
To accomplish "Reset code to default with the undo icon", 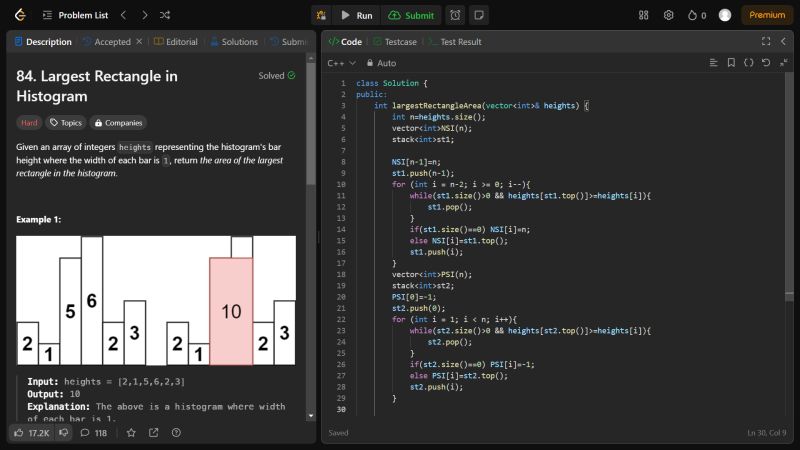I will click(x=766, y=63).
